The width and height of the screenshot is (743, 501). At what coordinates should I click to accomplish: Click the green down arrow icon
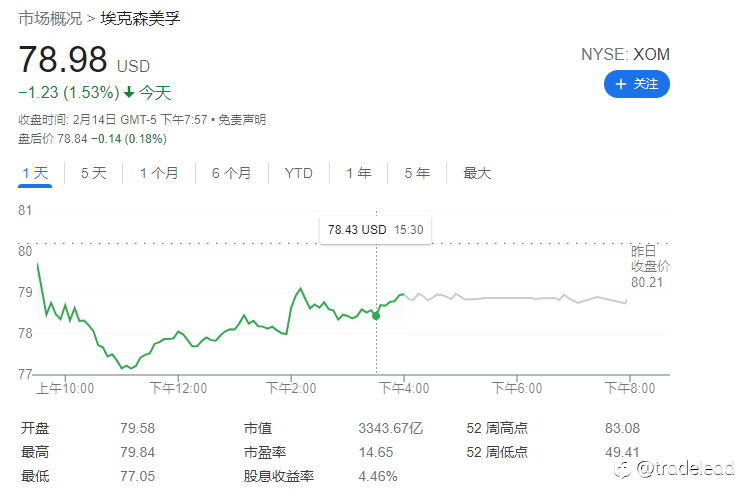[129, 92]
